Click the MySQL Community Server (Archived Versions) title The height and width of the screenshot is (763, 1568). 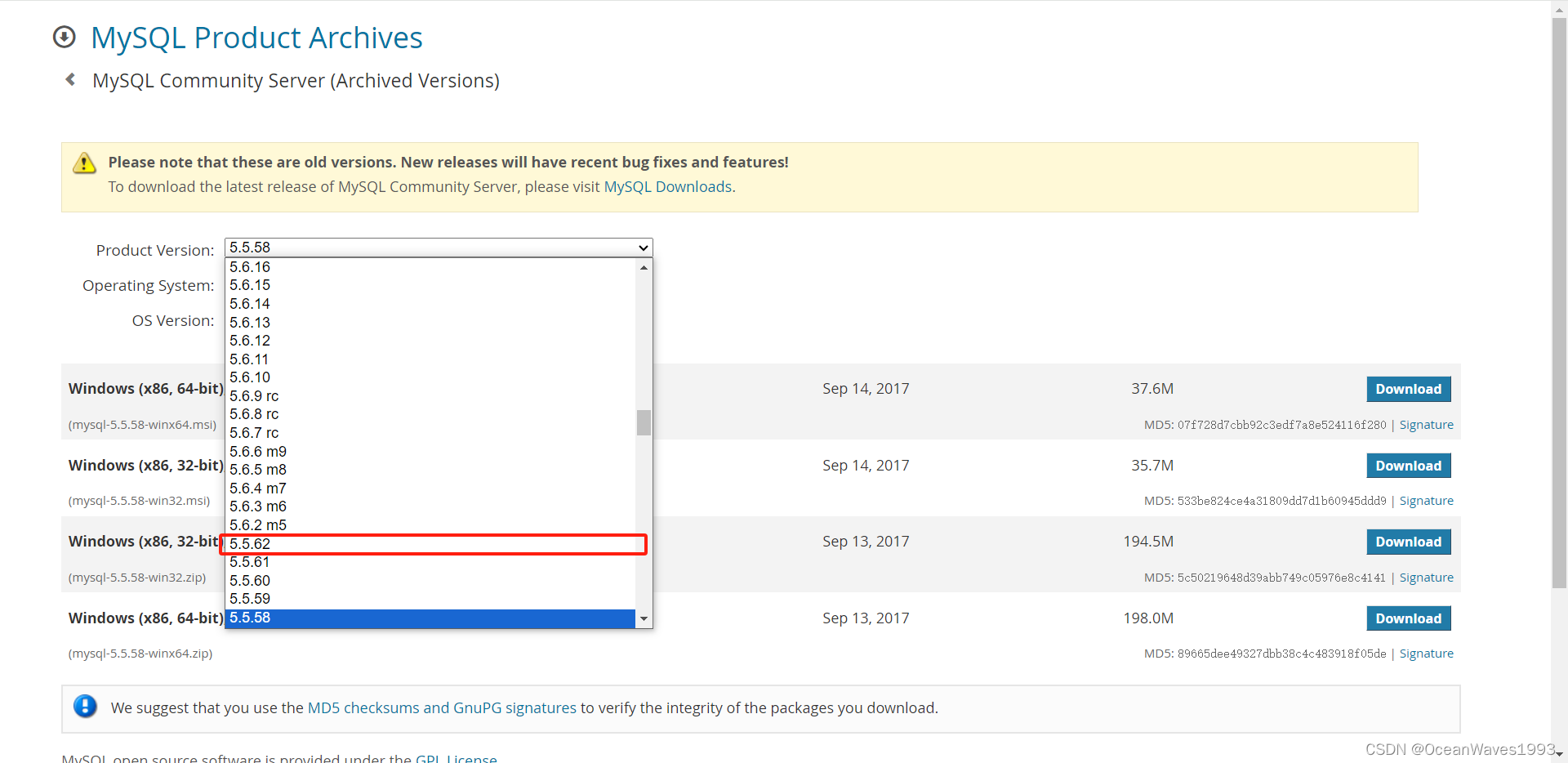(x=296, y=81)
